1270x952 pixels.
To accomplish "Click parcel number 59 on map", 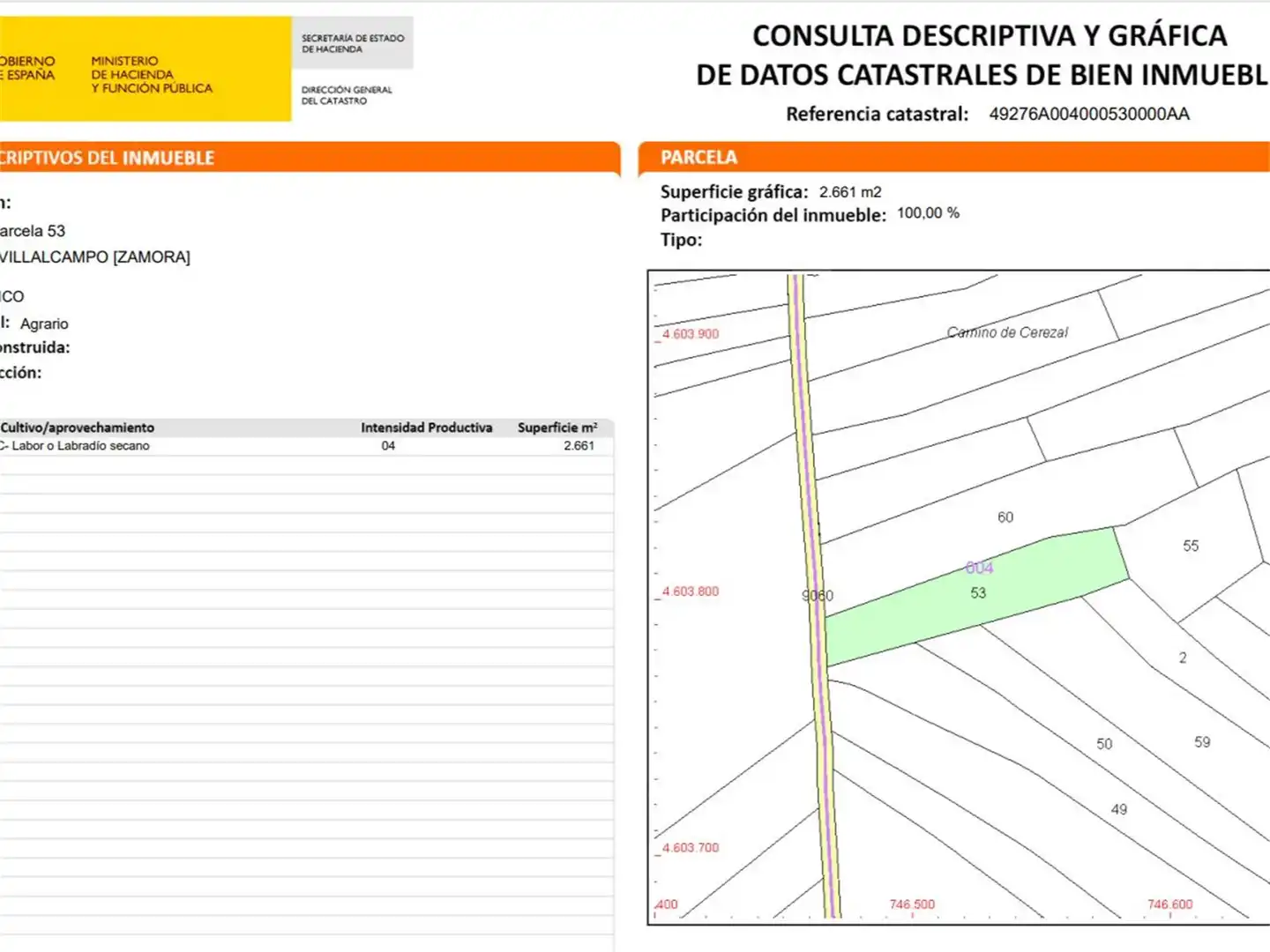I will 1202,742.
